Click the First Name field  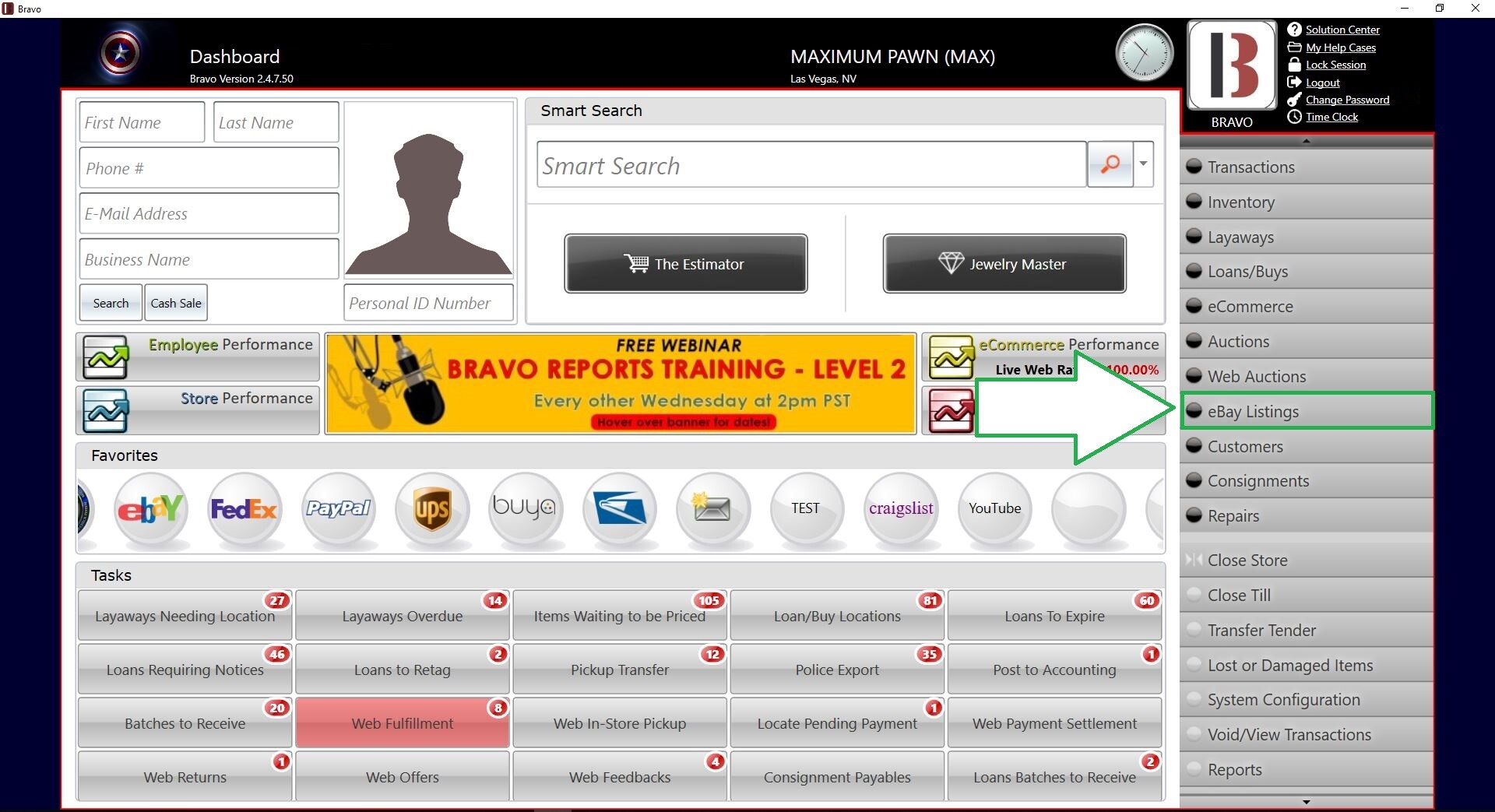click(142, 122)
